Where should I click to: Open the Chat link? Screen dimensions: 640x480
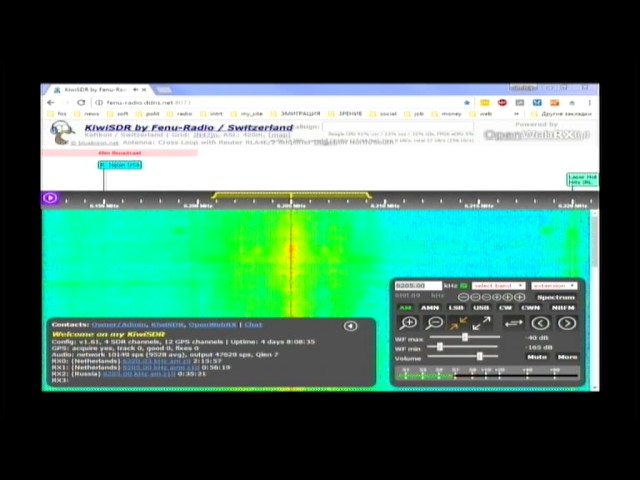click(253, 325)
